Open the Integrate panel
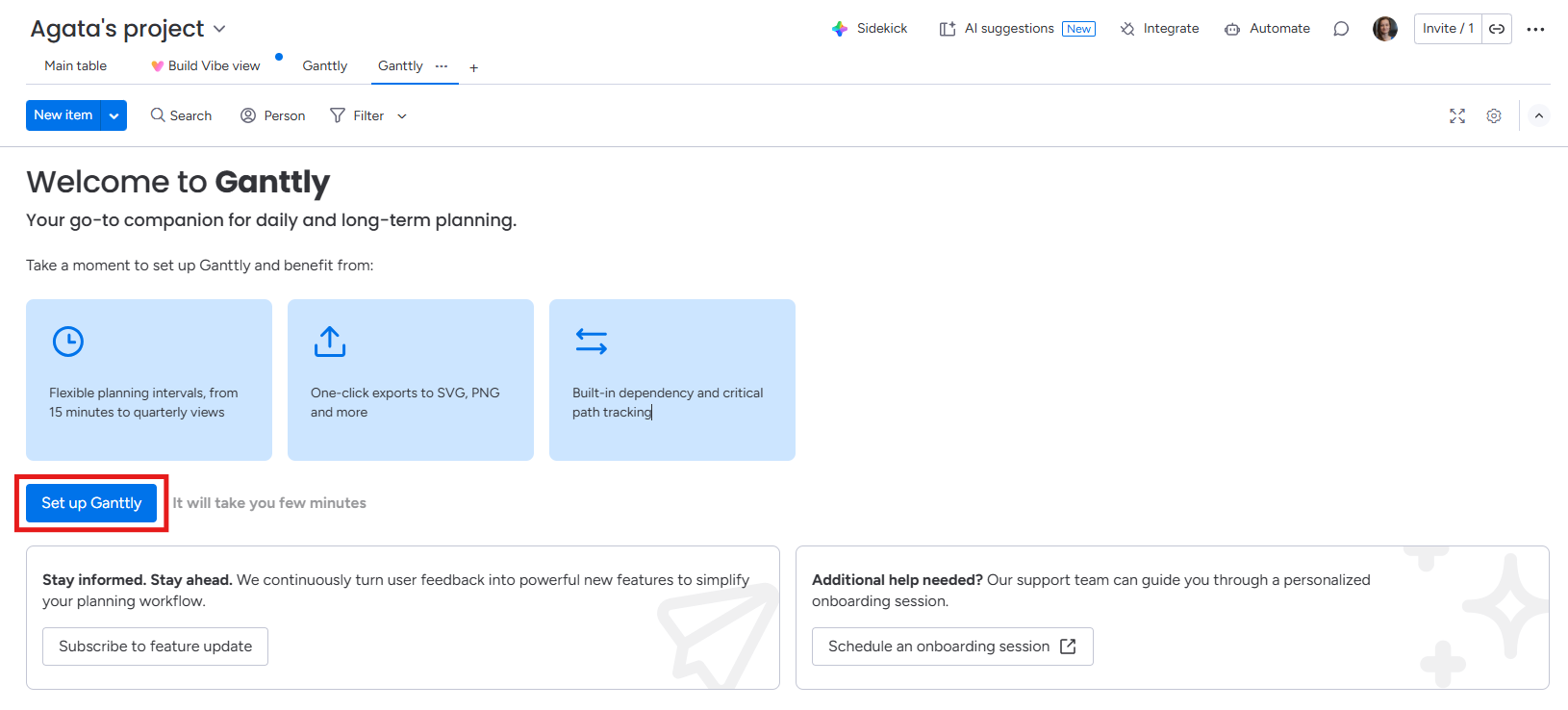 tap(1159, 29)
